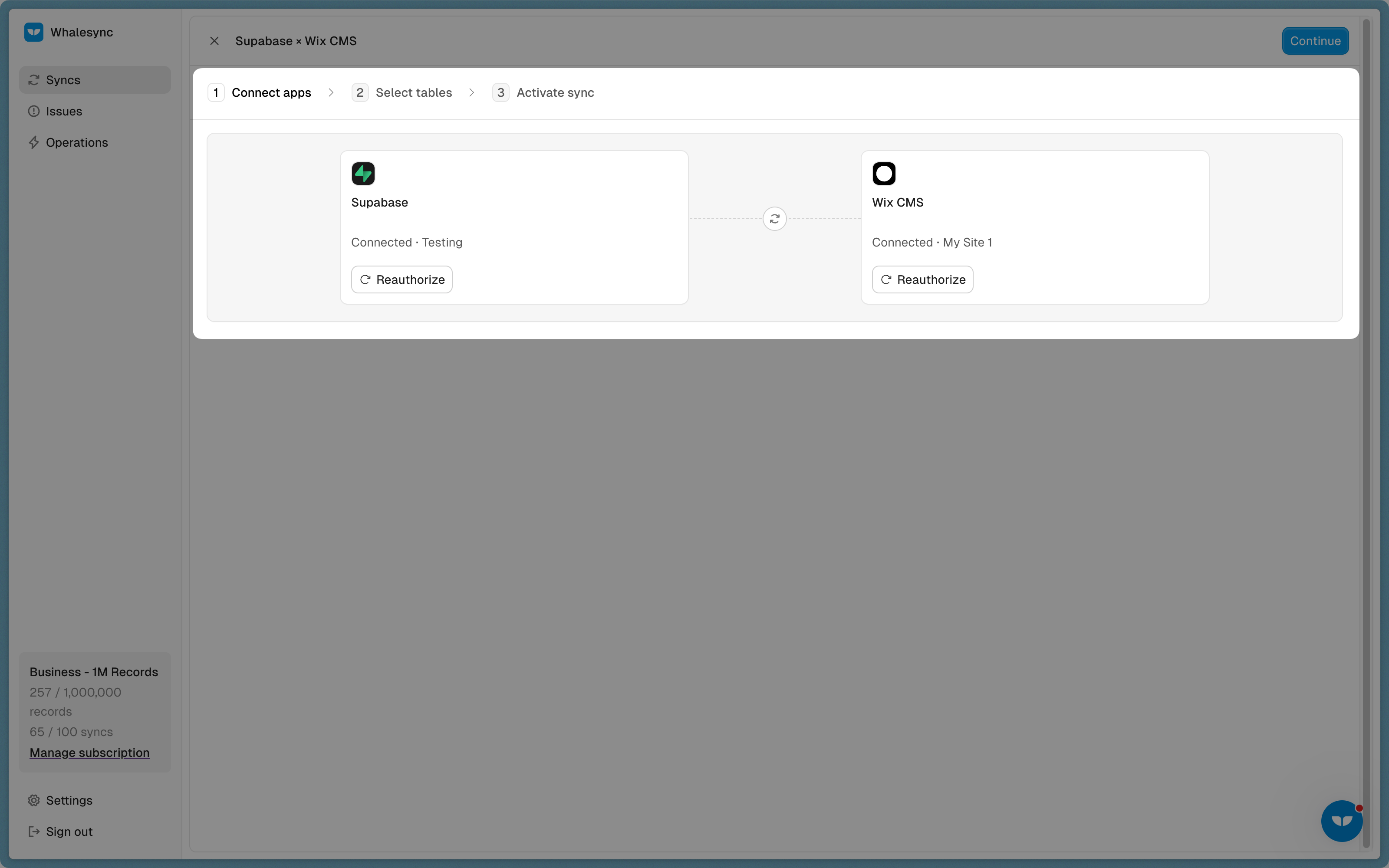The height and width of the screenshot is (868, 1389).
Task: Click the Continue button
Action: coord(1315,41)
